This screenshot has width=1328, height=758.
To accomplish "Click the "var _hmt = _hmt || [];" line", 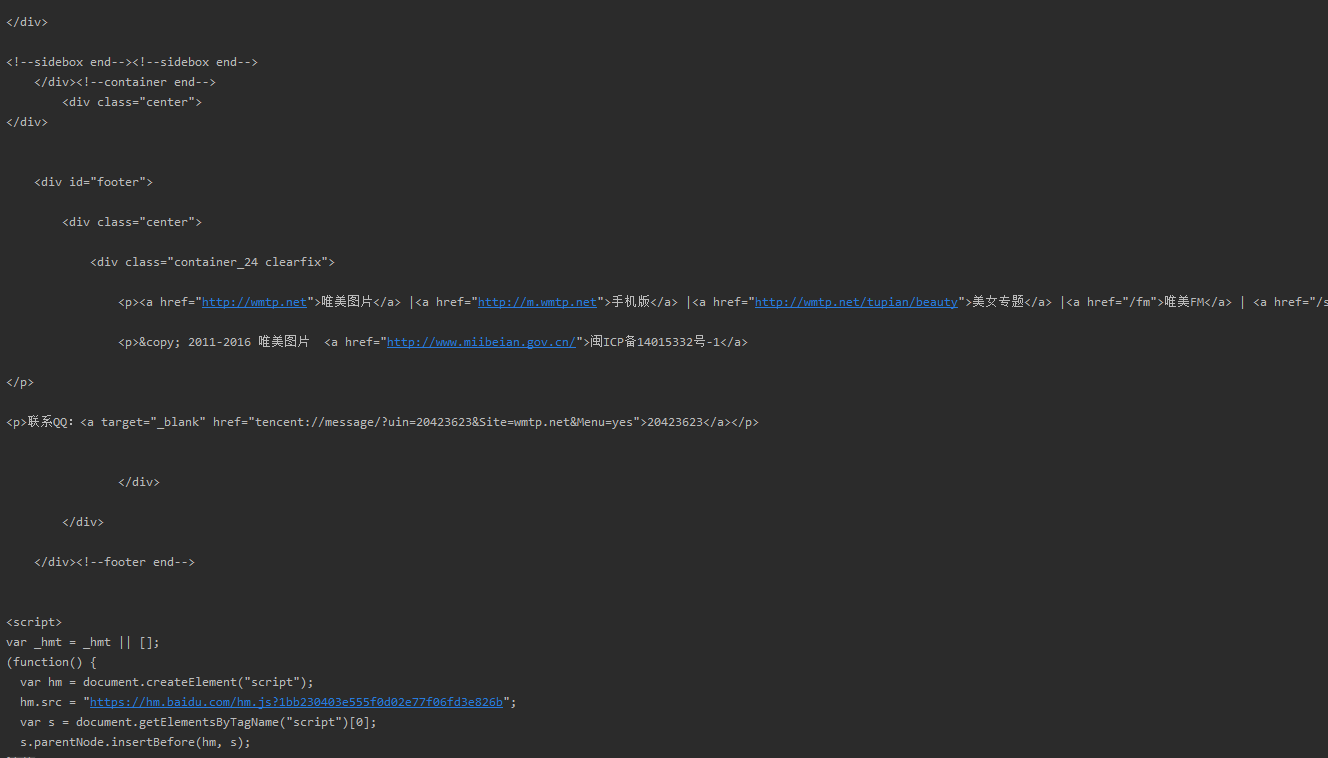I will [83, 642].
